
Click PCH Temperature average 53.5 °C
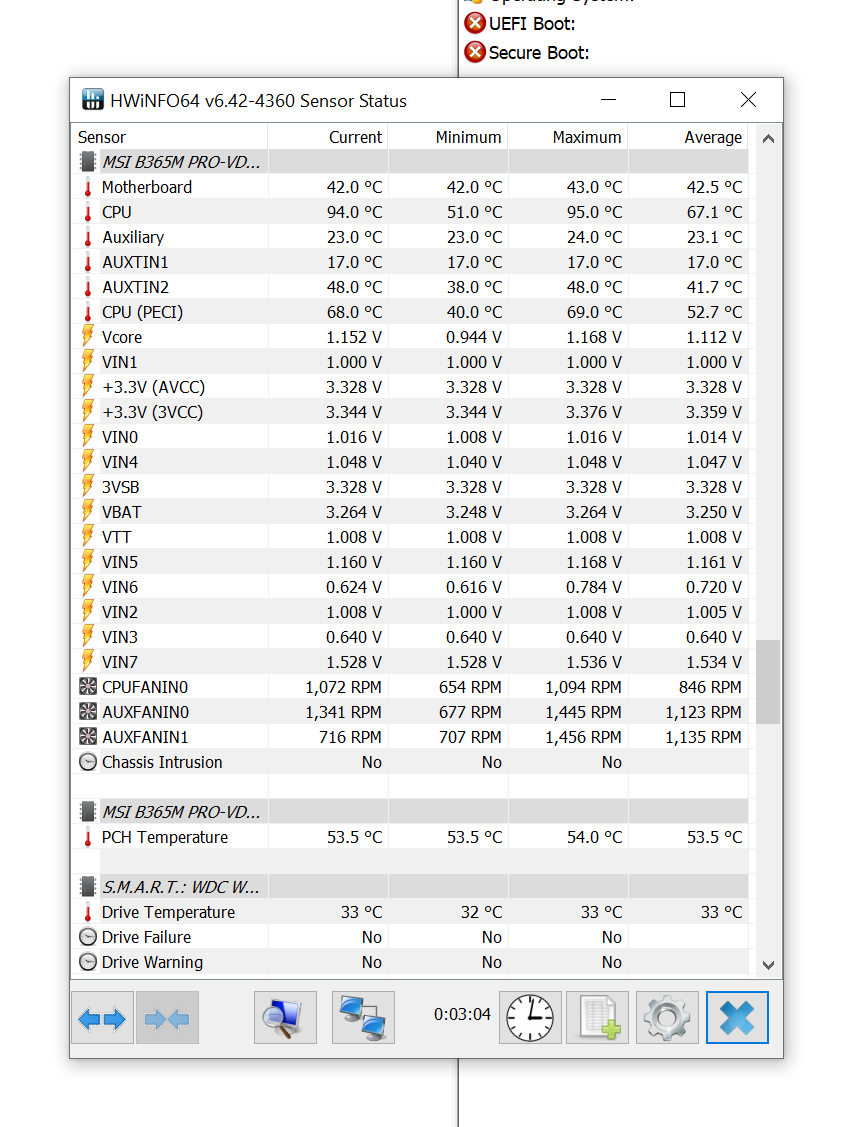(715, 837)
